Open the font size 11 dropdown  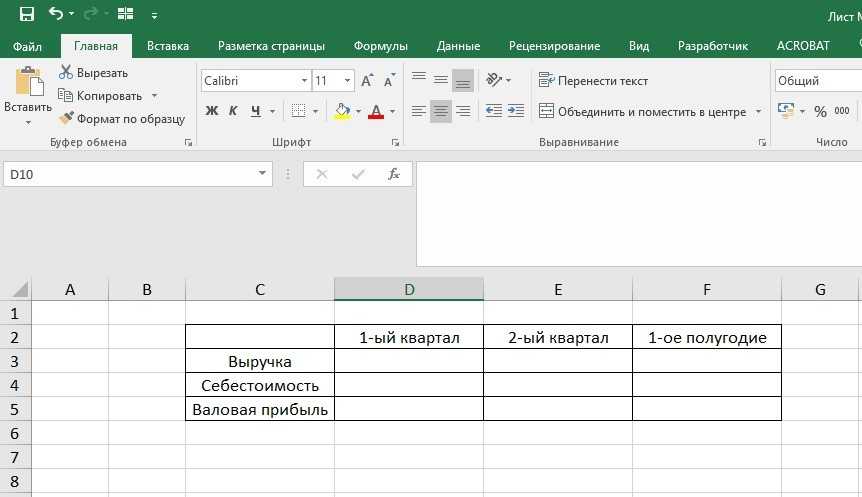[347, 81]
